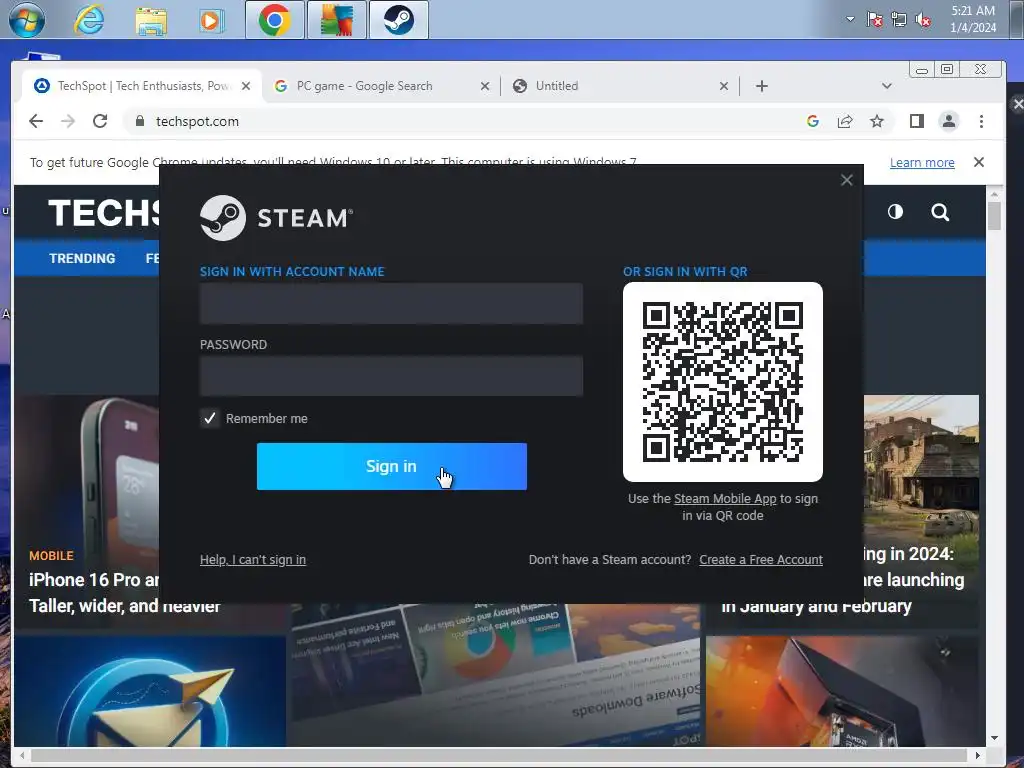Open the Windows Start menu orb

coord(27,20)
